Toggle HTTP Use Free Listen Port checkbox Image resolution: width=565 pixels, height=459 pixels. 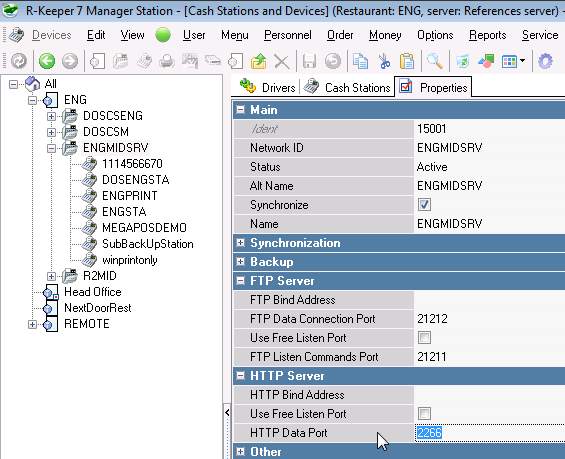424,413
